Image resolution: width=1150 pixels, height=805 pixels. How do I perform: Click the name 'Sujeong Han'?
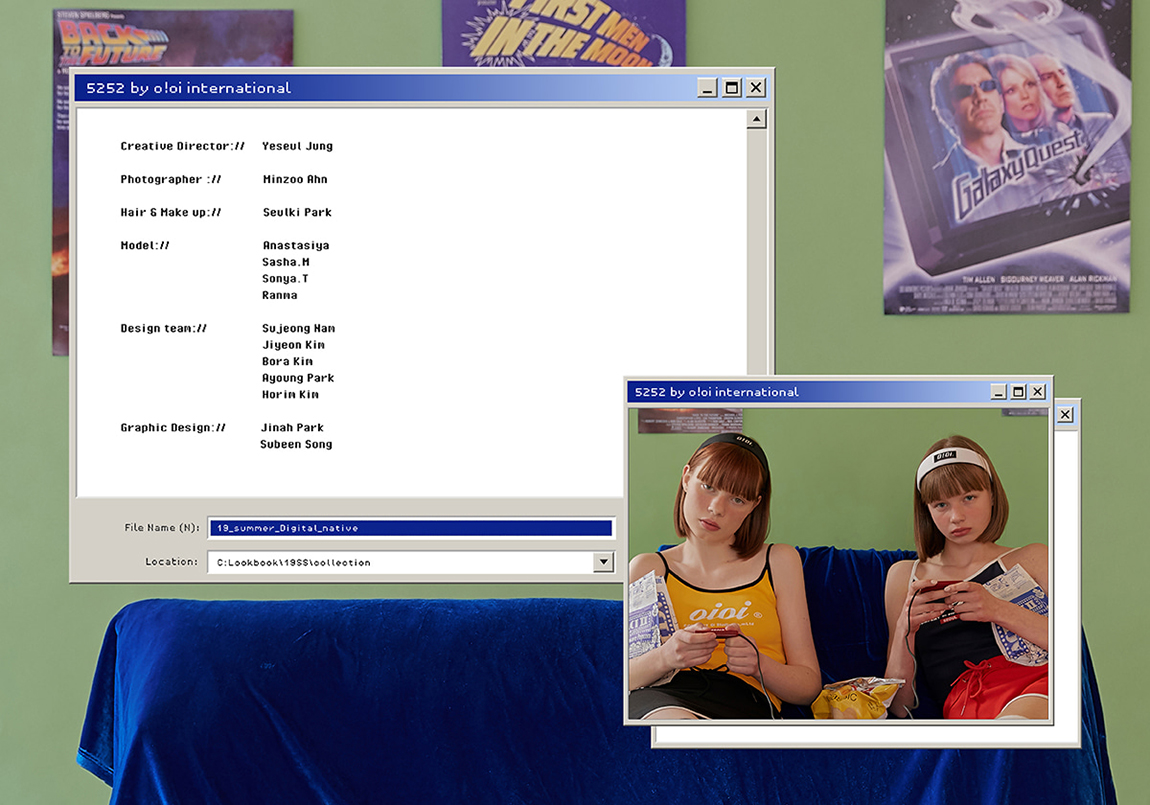(x=299, y=328)
